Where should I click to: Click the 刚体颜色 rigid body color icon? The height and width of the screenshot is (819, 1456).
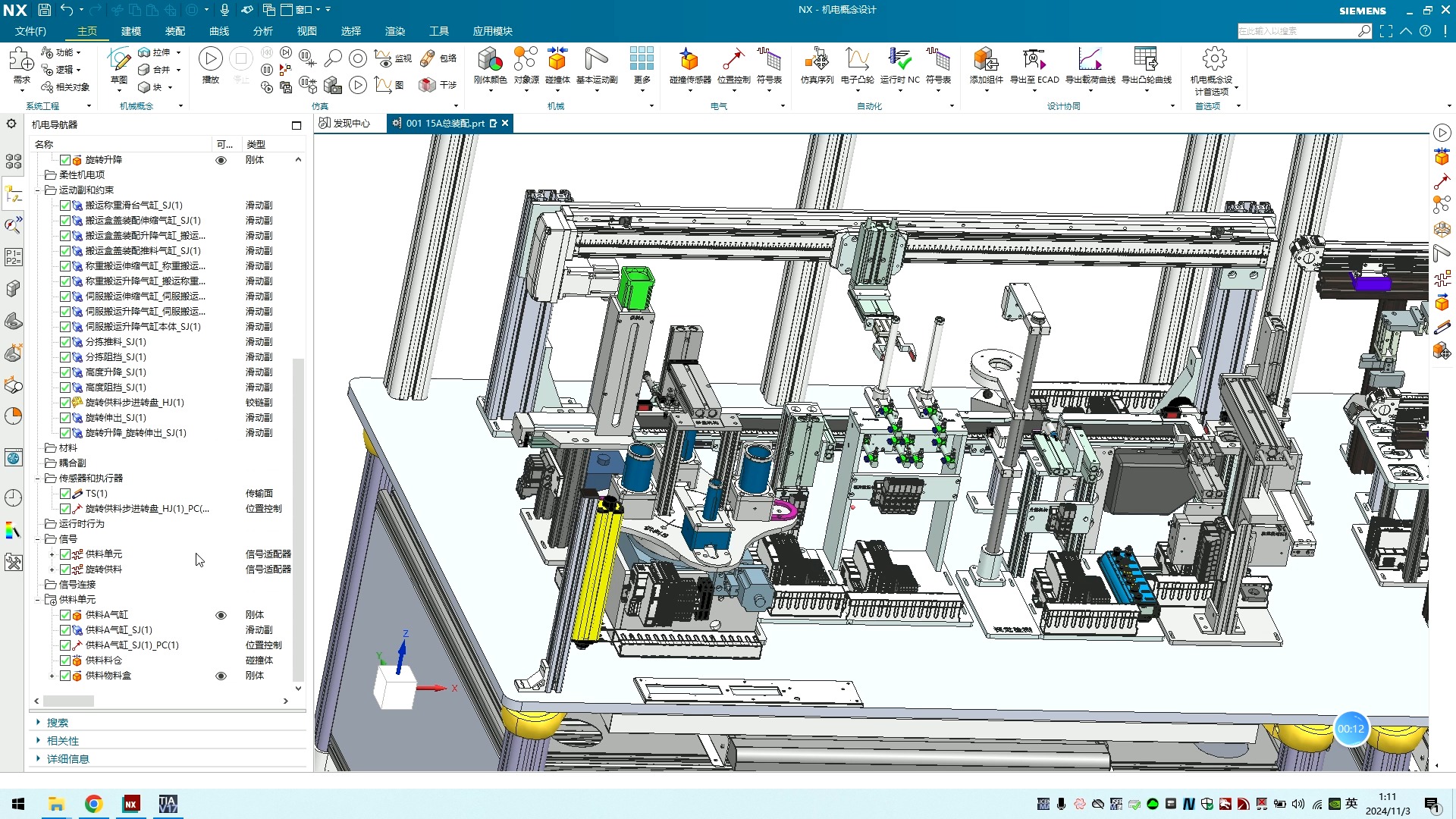click(490, 60)
